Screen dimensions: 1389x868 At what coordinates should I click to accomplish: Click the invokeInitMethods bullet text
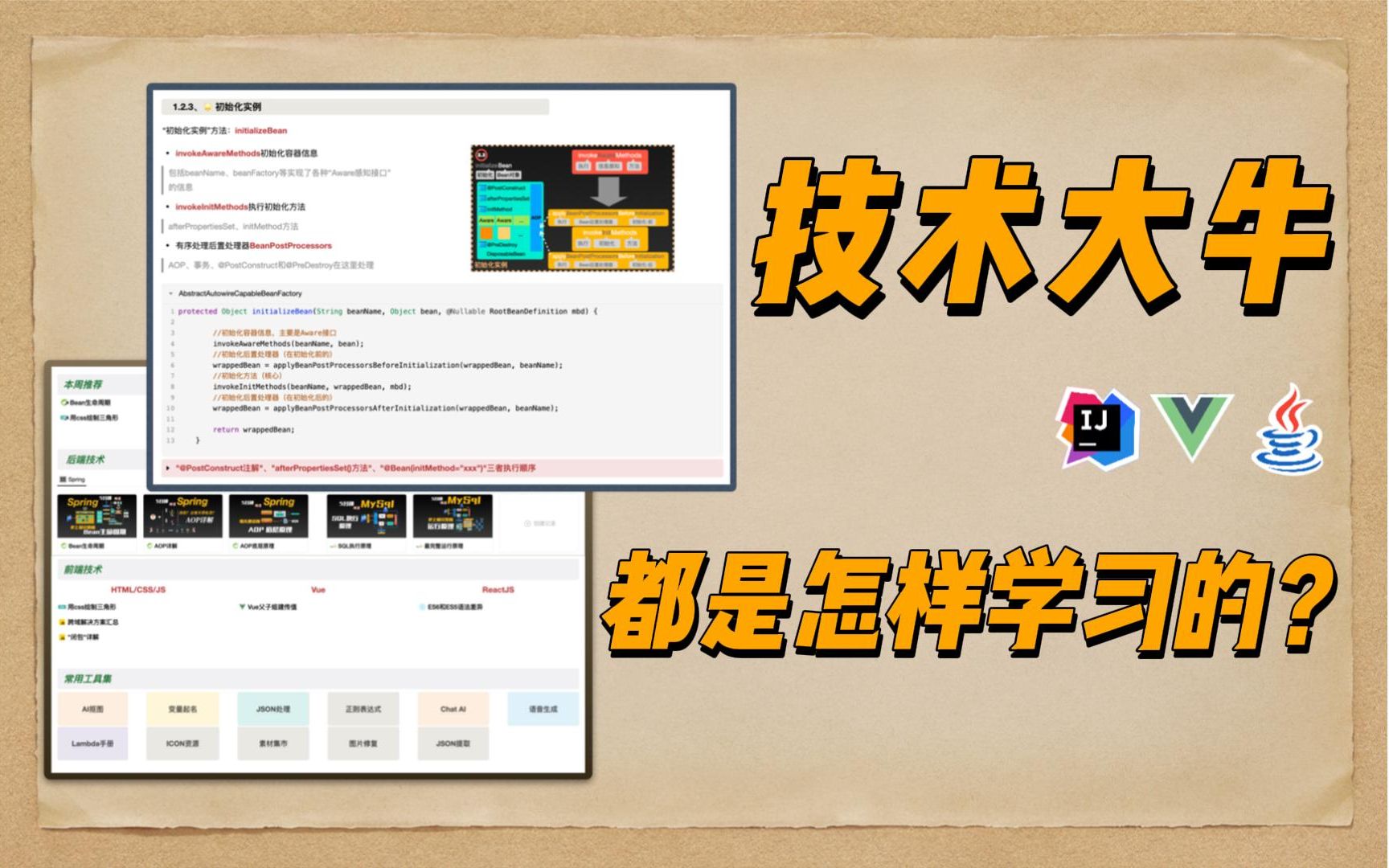pos(240,207)
